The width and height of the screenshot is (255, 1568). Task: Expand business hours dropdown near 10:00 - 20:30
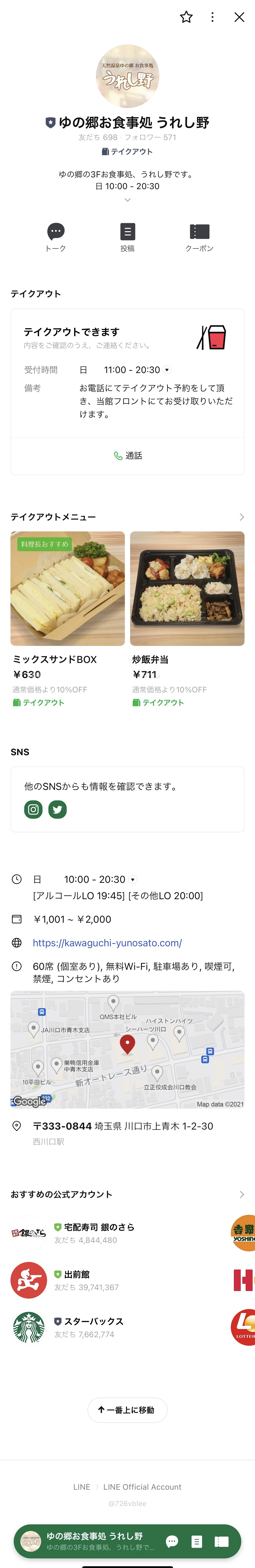click(133, 880)
